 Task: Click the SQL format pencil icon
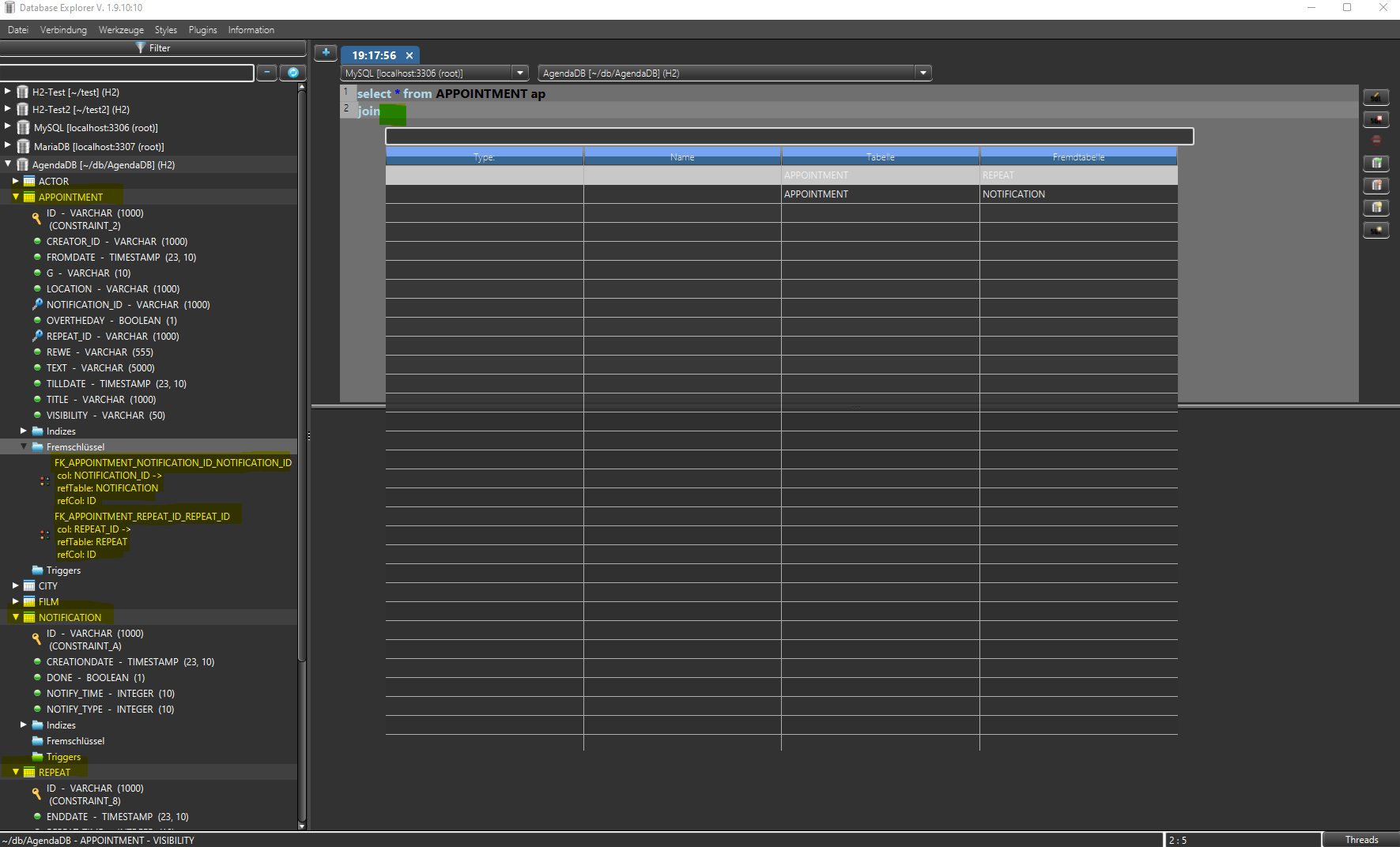1376,97
